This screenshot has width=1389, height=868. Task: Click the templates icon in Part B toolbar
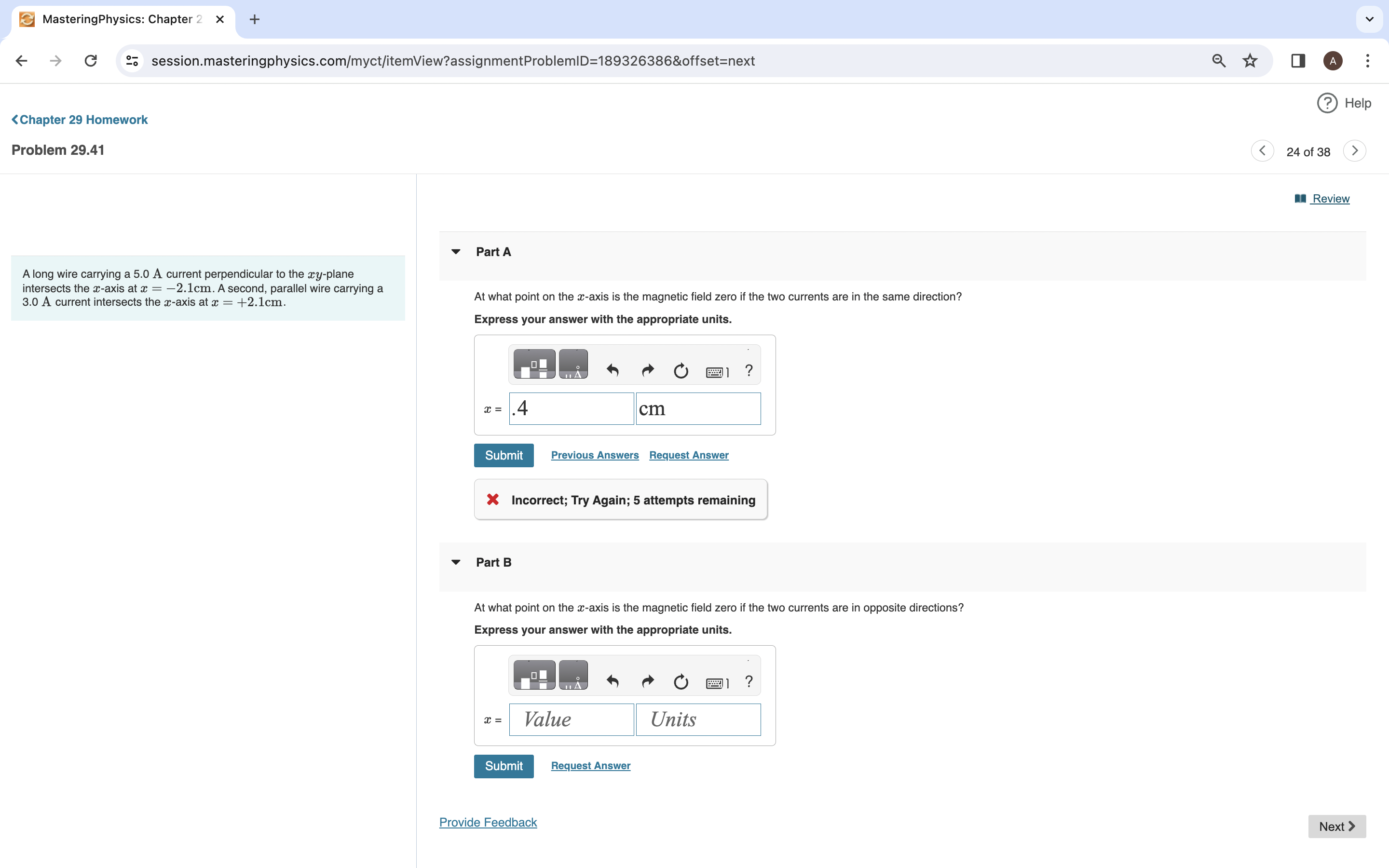pyautogui.click(x=534, y=675)
